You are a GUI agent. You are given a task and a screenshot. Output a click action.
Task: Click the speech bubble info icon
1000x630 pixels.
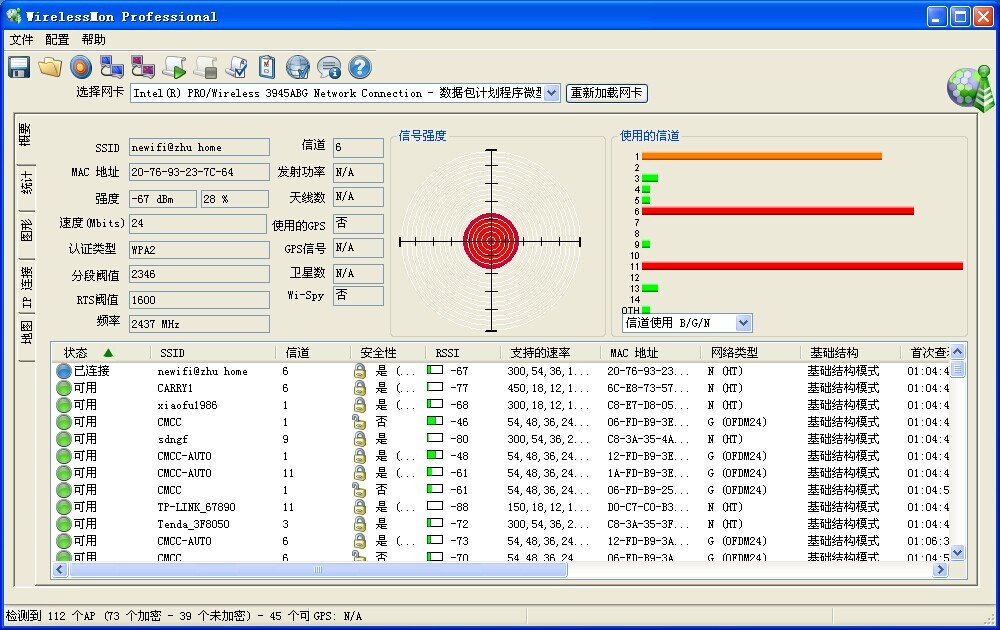click(x=328, y=67)
